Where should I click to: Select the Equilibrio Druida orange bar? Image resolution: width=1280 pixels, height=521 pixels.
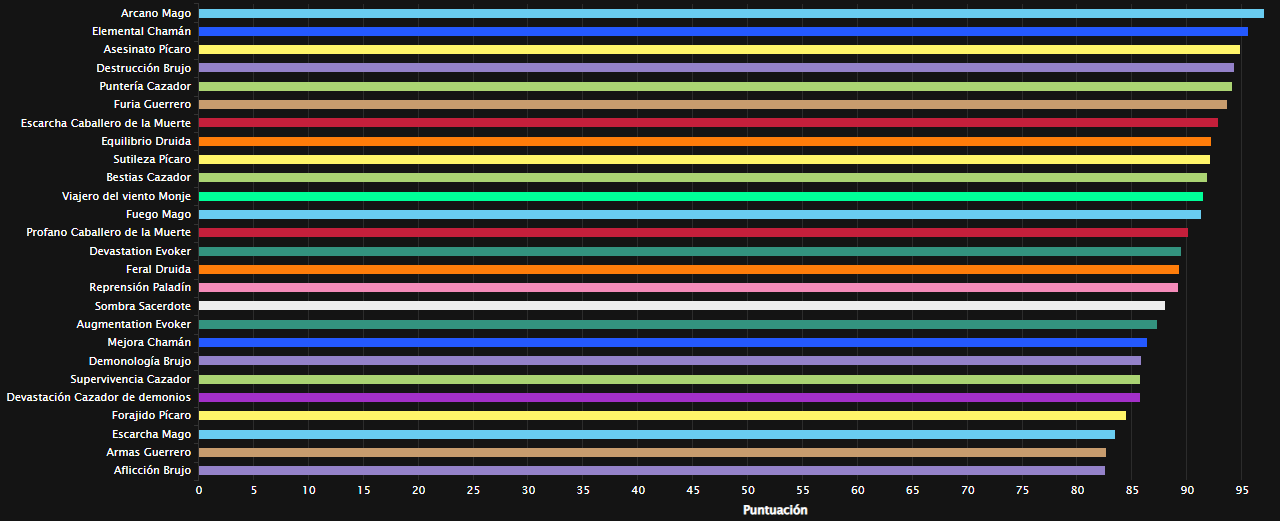(704, 142)
